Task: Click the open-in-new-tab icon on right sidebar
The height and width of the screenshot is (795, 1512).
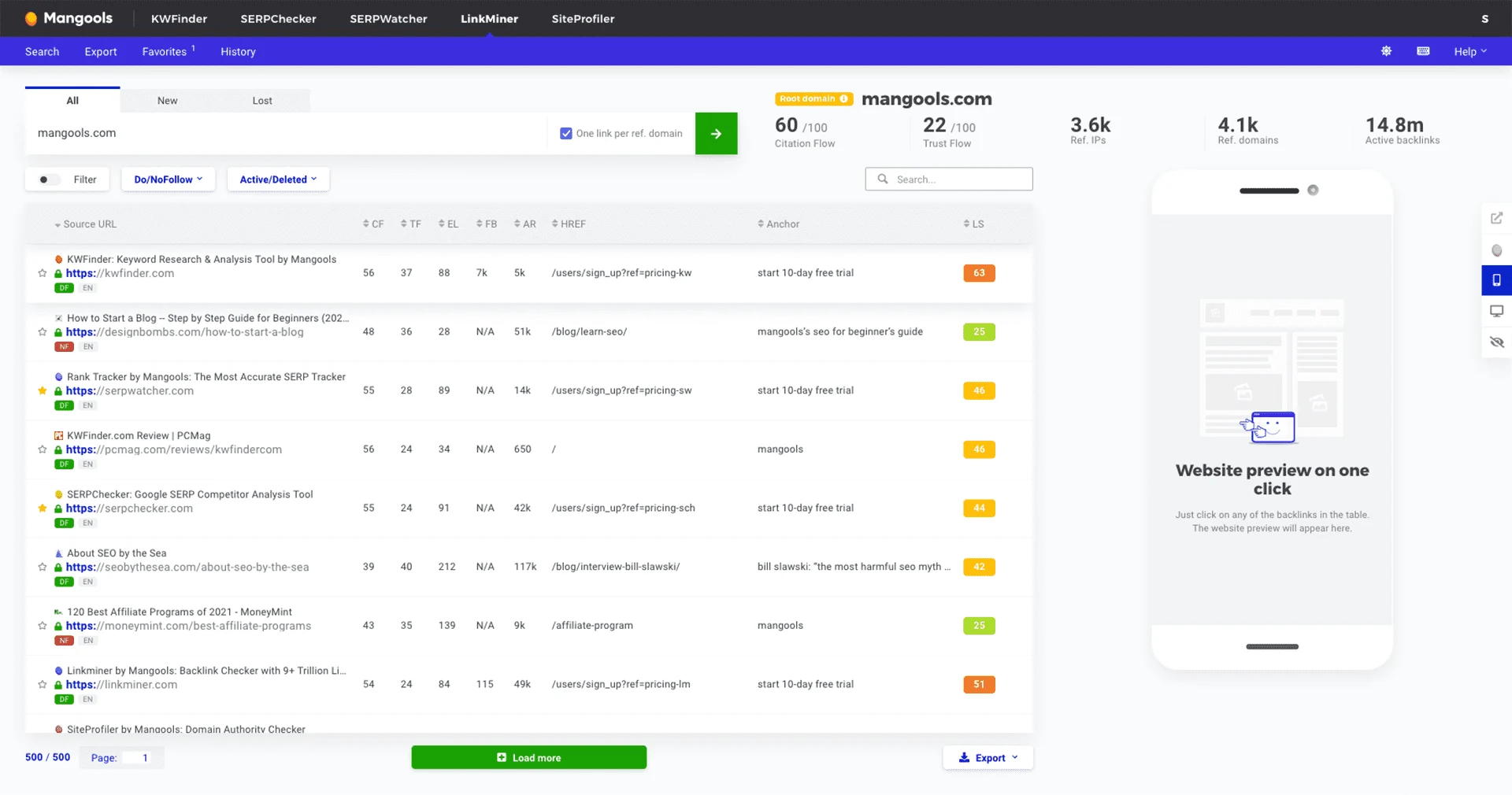Action: [1497, 218]
